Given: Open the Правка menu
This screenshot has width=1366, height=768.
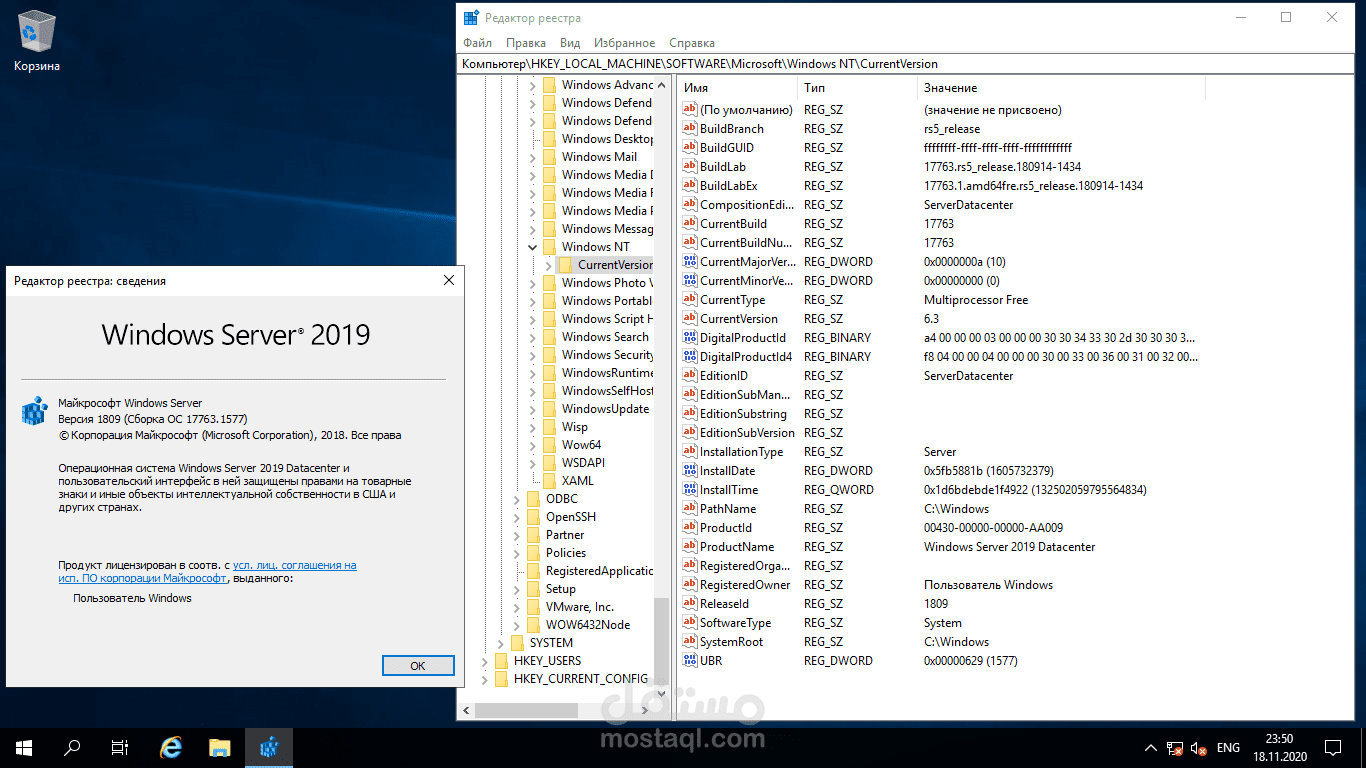Looking at the screenshot, I should coord(527,43).
